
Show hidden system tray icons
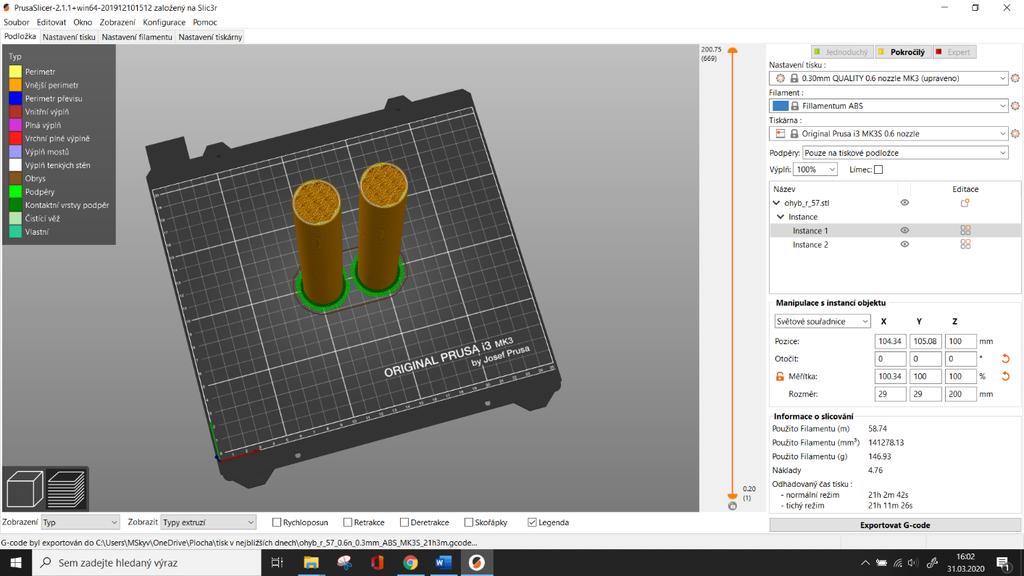865,562
